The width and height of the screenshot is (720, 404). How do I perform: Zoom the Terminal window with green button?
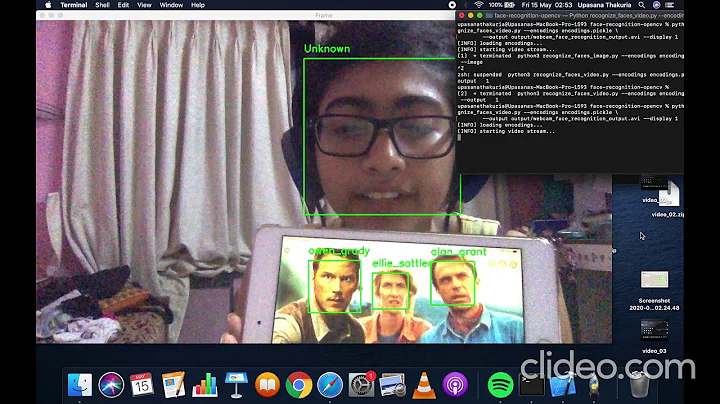tap(480, 16)
